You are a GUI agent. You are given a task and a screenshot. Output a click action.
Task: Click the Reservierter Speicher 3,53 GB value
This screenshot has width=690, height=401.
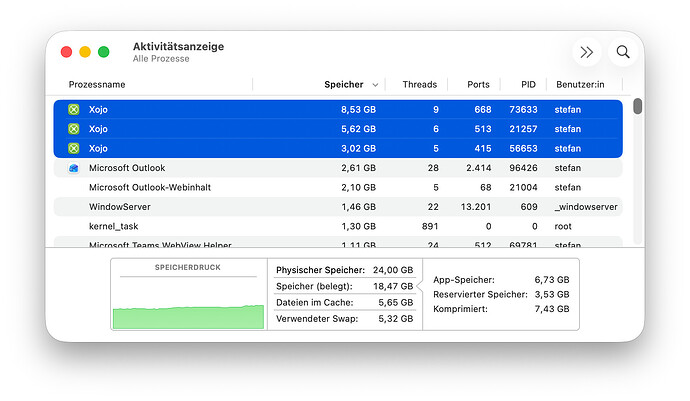click(x=552, y=294)
